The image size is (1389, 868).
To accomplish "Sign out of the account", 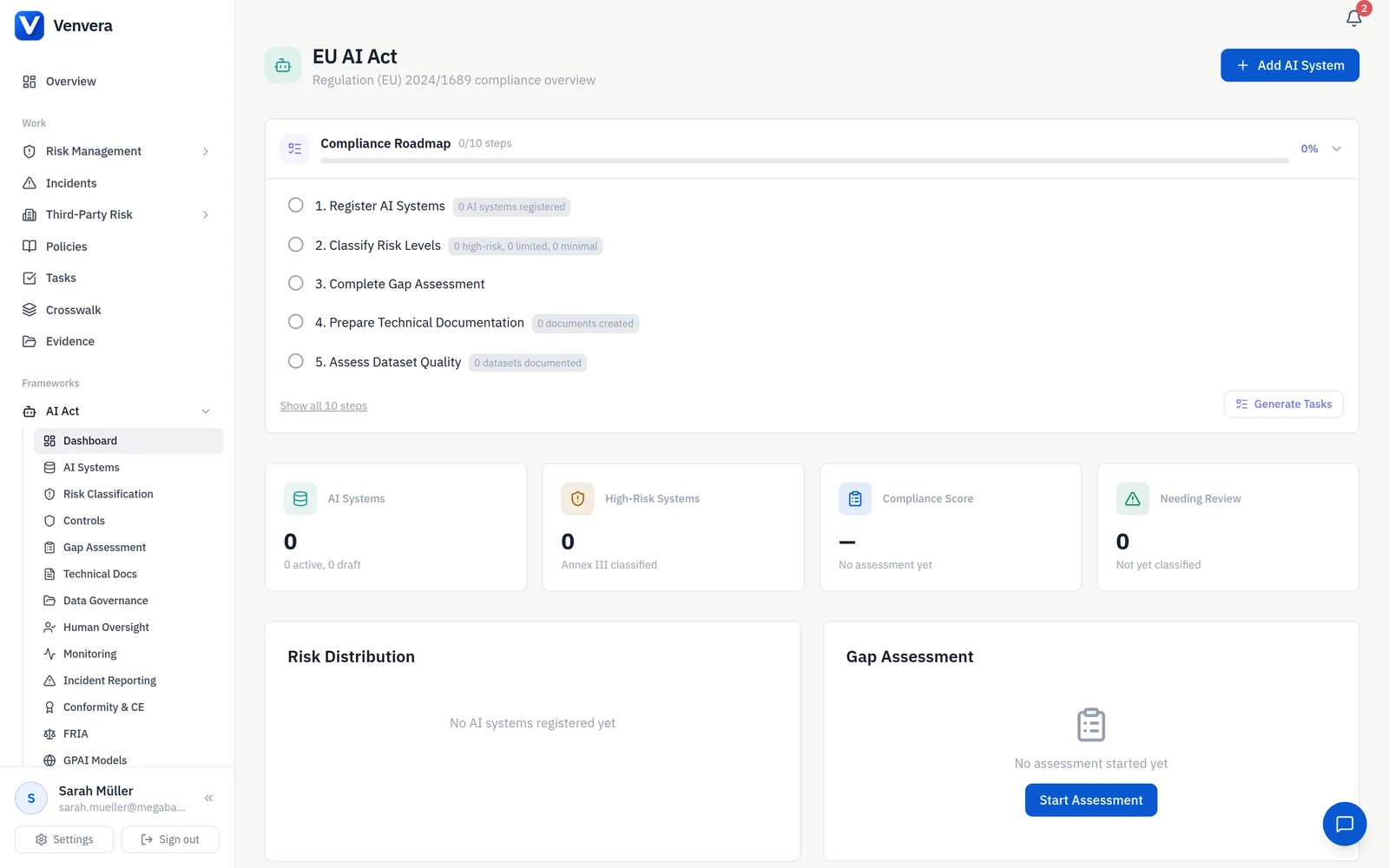I will 170,839.
